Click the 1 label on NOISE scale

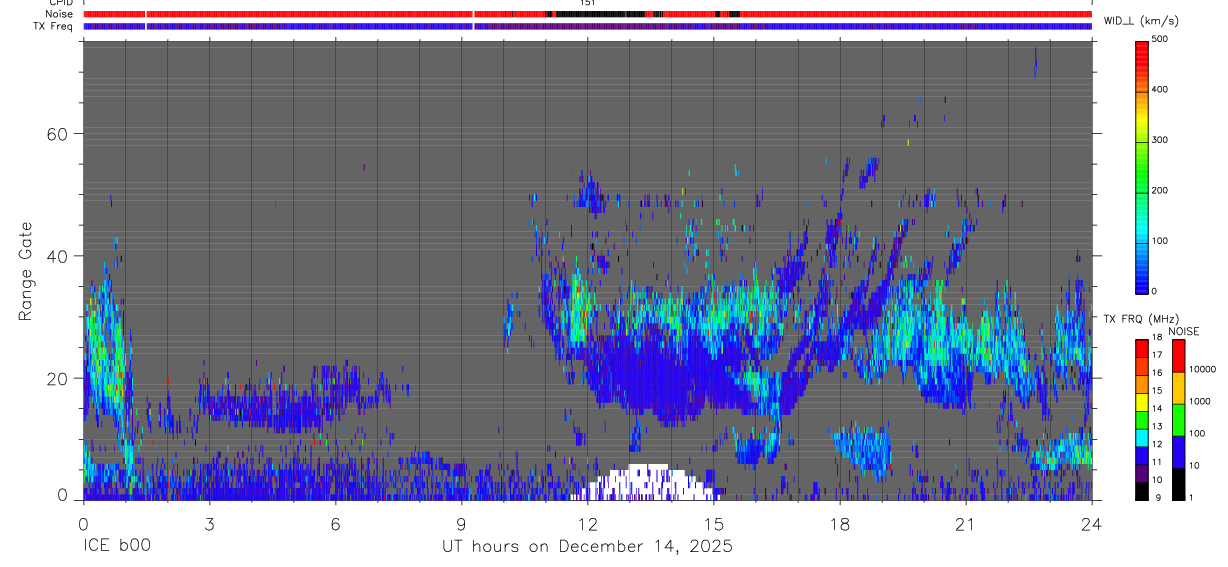[1191, 498]
